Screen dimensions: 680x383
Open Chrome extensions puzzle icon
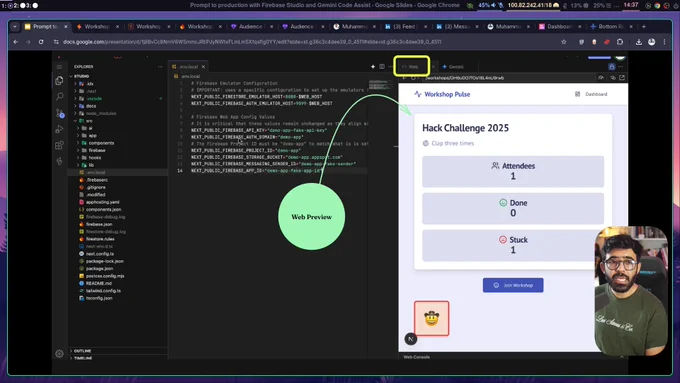[x=620, y=42]
